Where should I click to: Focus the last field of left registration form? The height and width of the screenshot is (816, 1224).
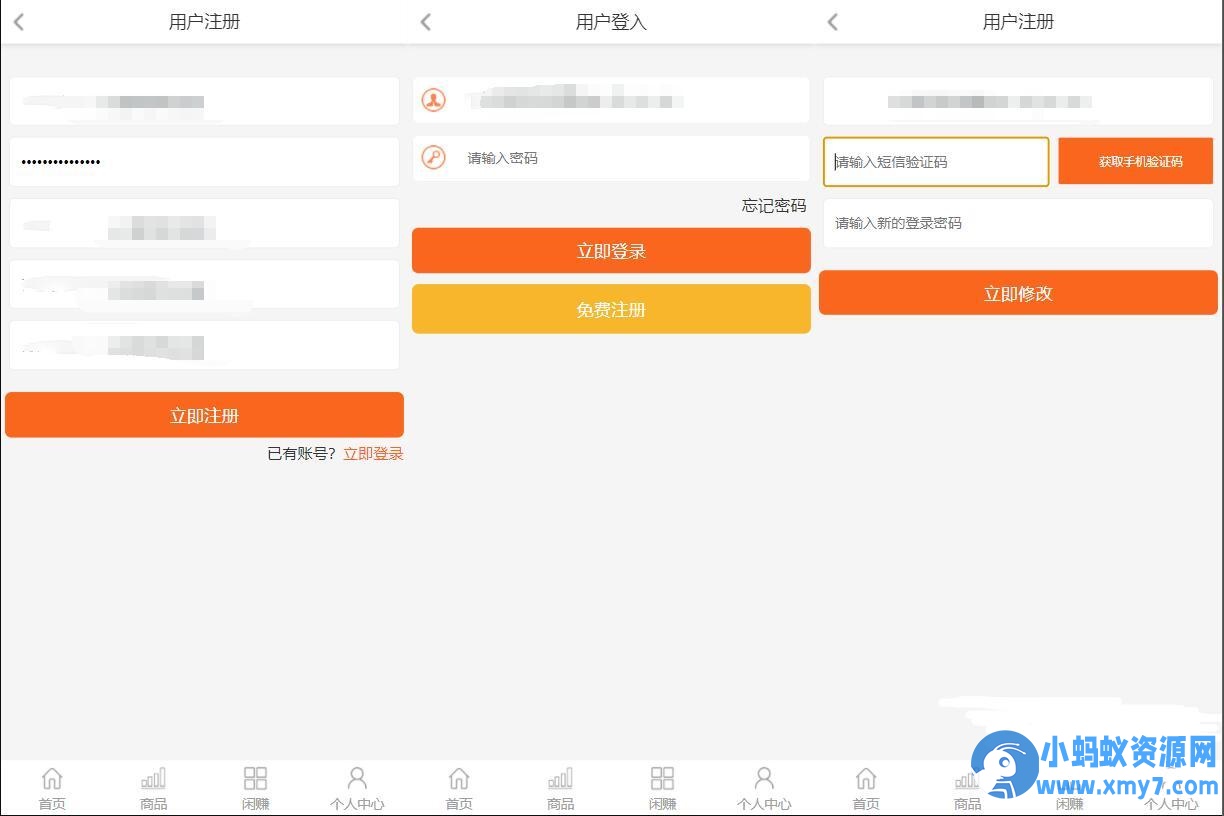(204, 345)
